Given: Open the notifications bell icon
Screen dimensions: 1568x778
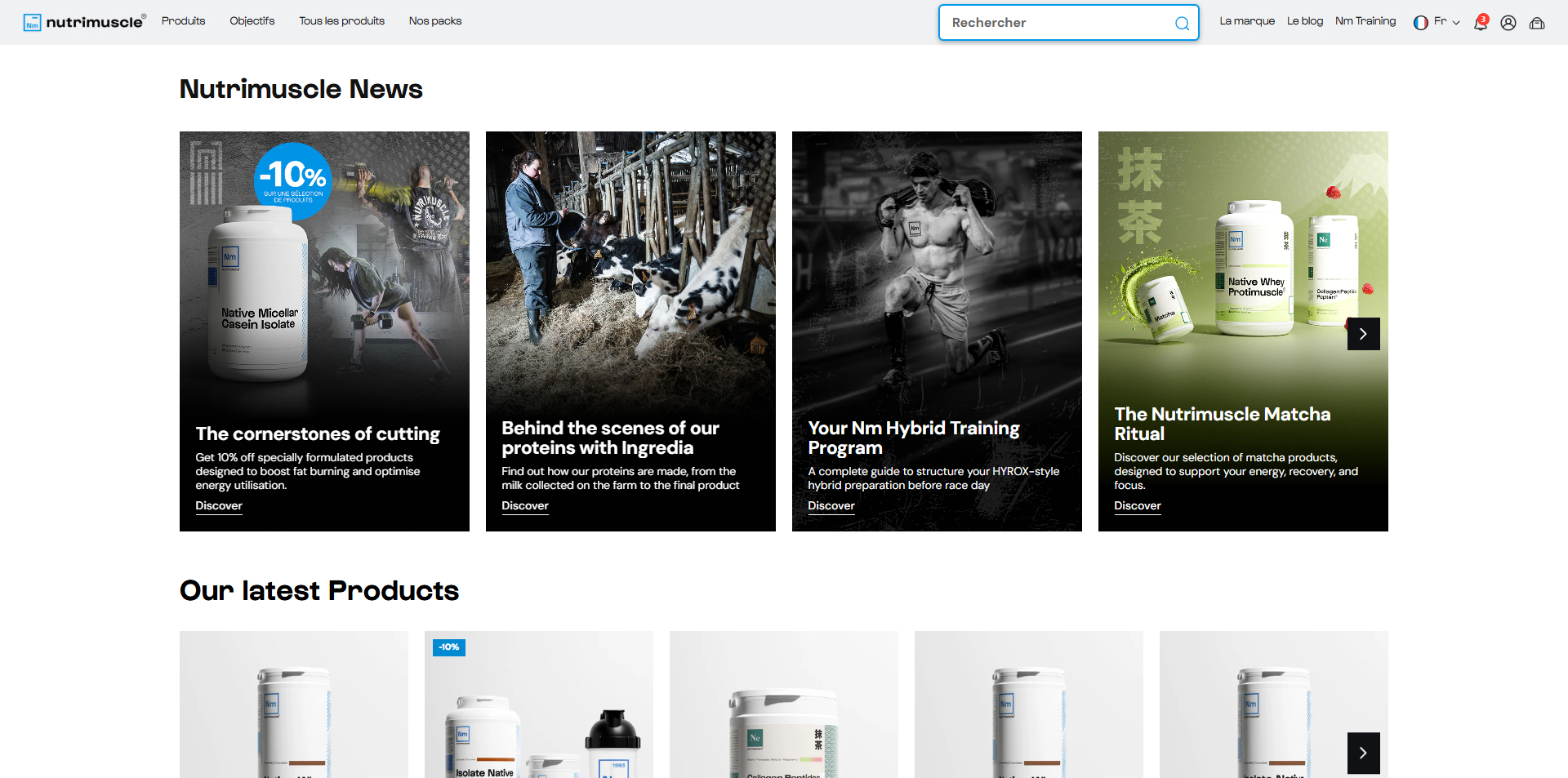Looking at the screenshot, I should (1481, 22).
